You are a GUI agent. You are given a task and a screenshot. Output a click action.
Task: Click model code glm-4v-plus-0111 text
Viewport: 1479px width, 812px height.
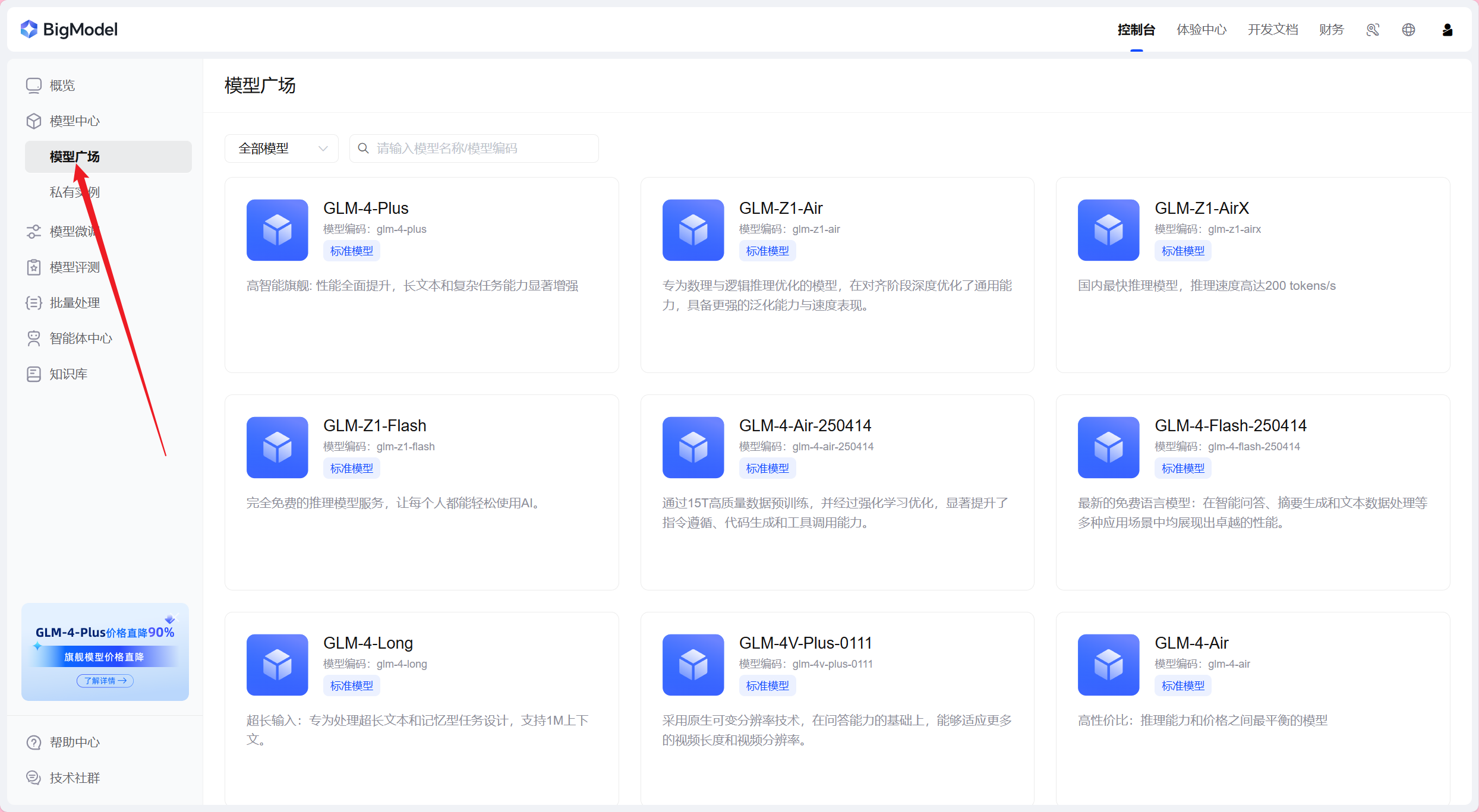832,664
